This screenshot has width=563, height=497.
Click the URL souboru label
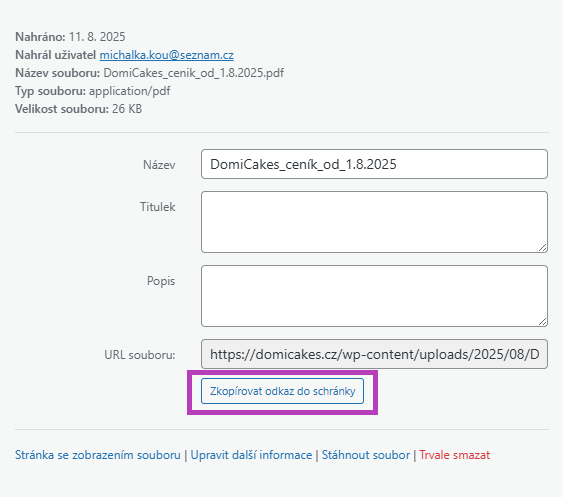[x=140, y=355]
